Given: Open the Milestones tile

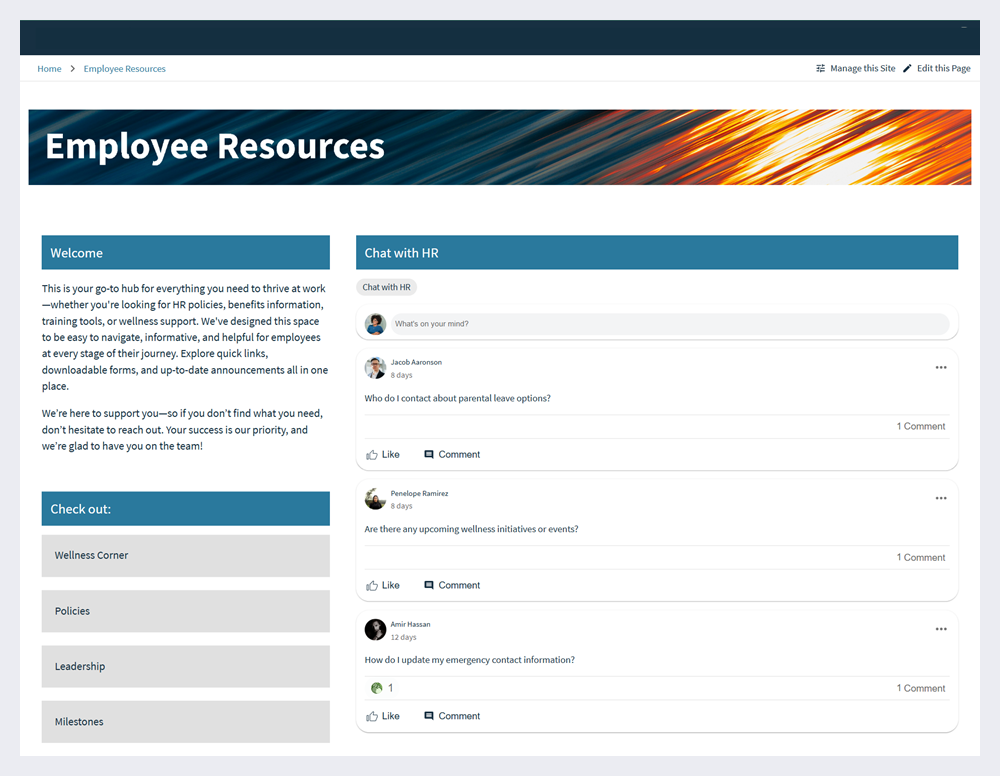Looking at the screenshot, I should 185,722.
